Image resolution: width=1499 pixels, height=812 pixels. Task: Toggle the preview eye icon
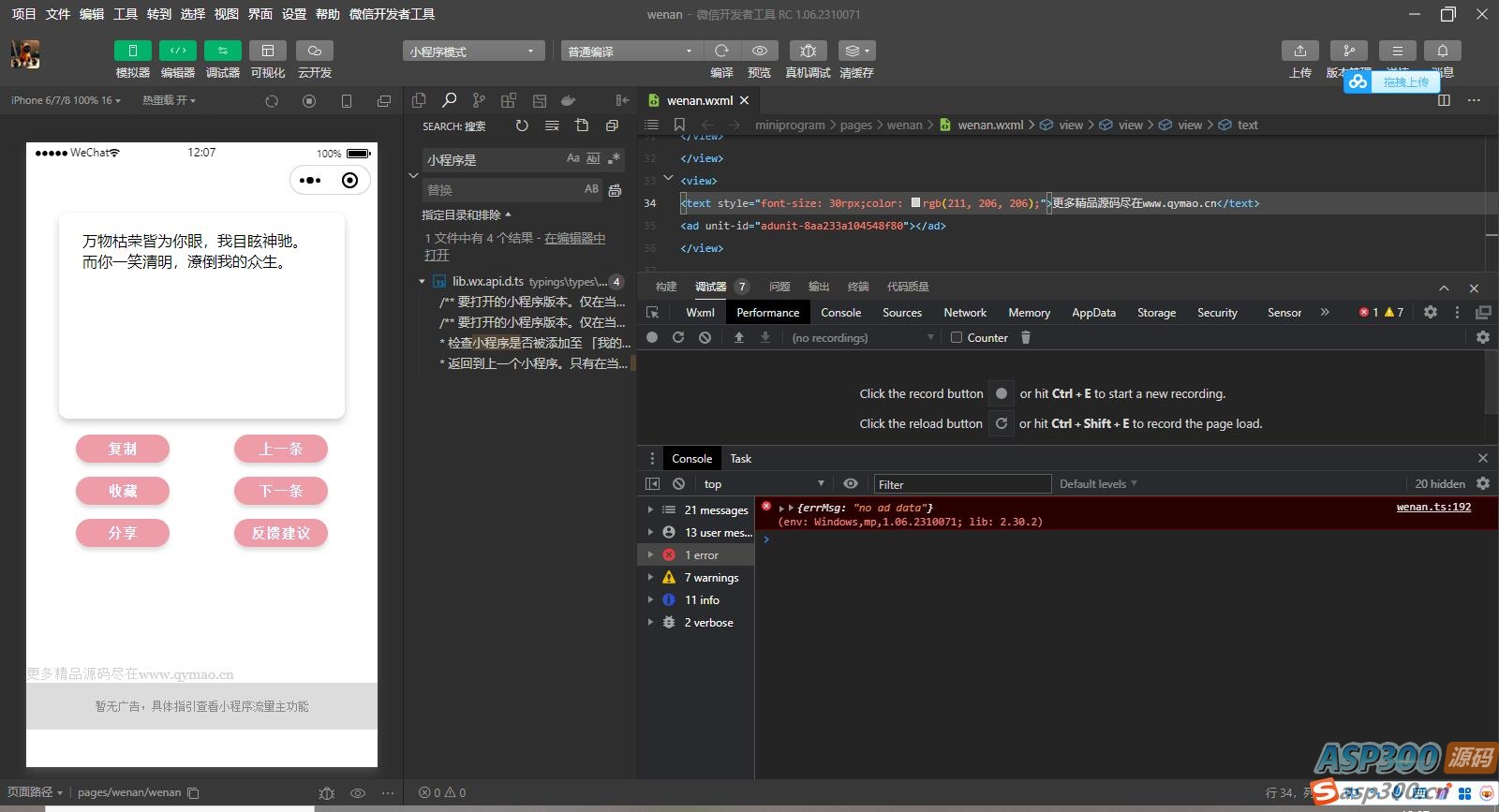click(x=760, y=51)
